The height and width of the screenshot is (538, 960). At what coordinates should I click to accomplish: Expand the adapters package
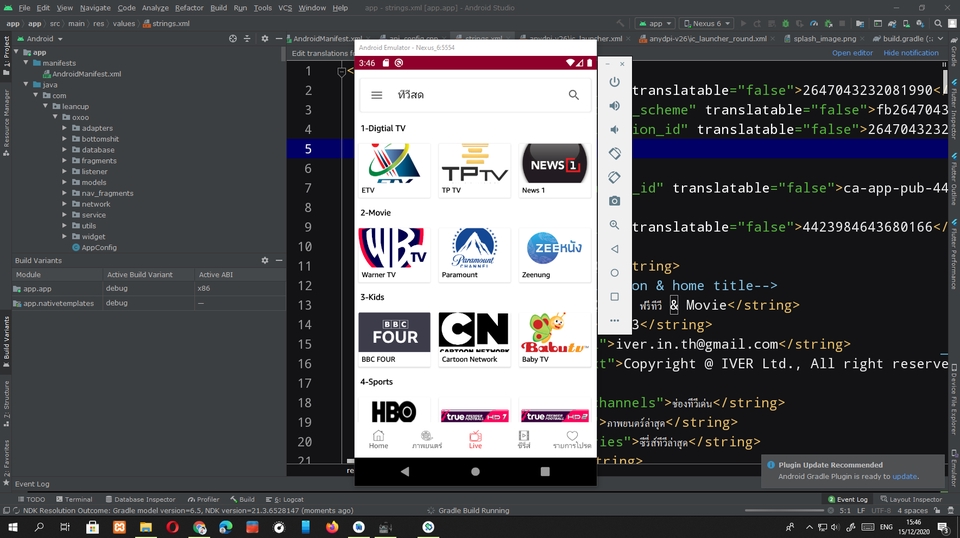(65, 128)
